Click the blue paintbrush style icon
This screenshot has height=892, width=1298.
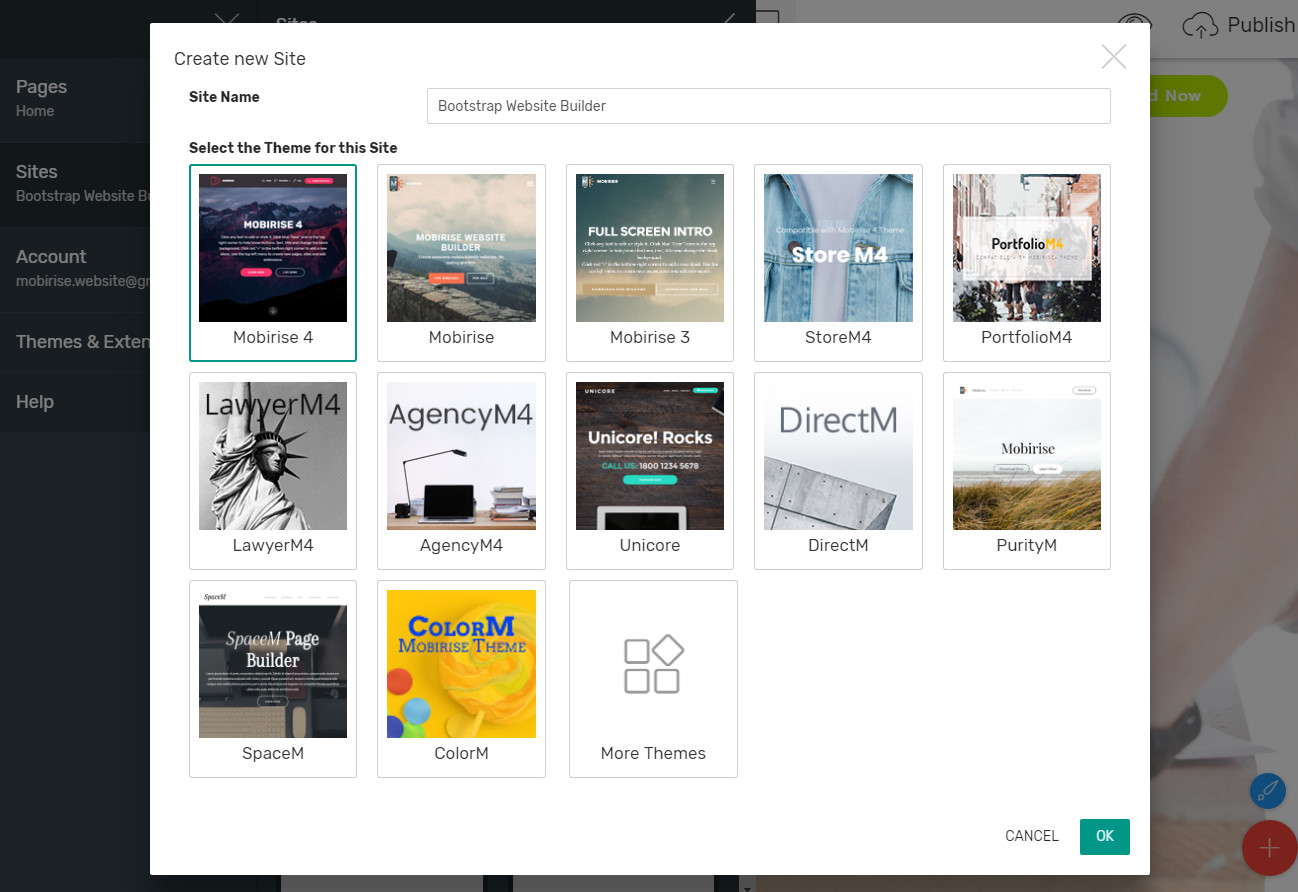click(x=1267, y=791)
